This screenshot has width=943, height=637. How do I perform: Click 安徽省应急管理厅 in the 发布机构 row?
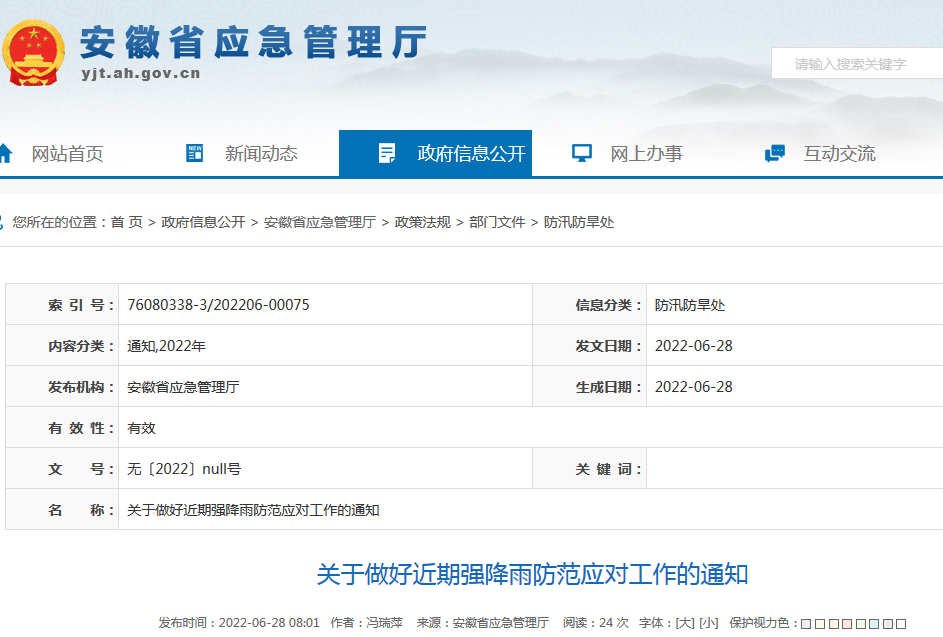click(183, 387)
